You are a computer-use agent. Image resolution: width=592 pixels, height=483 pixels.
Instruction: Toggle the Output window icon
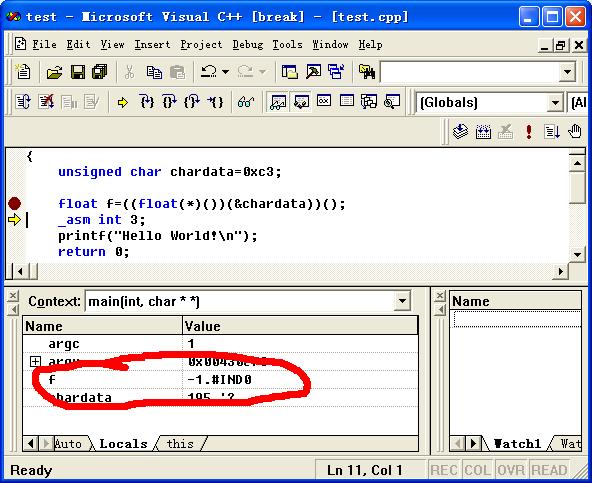click(x=313, y=71)
